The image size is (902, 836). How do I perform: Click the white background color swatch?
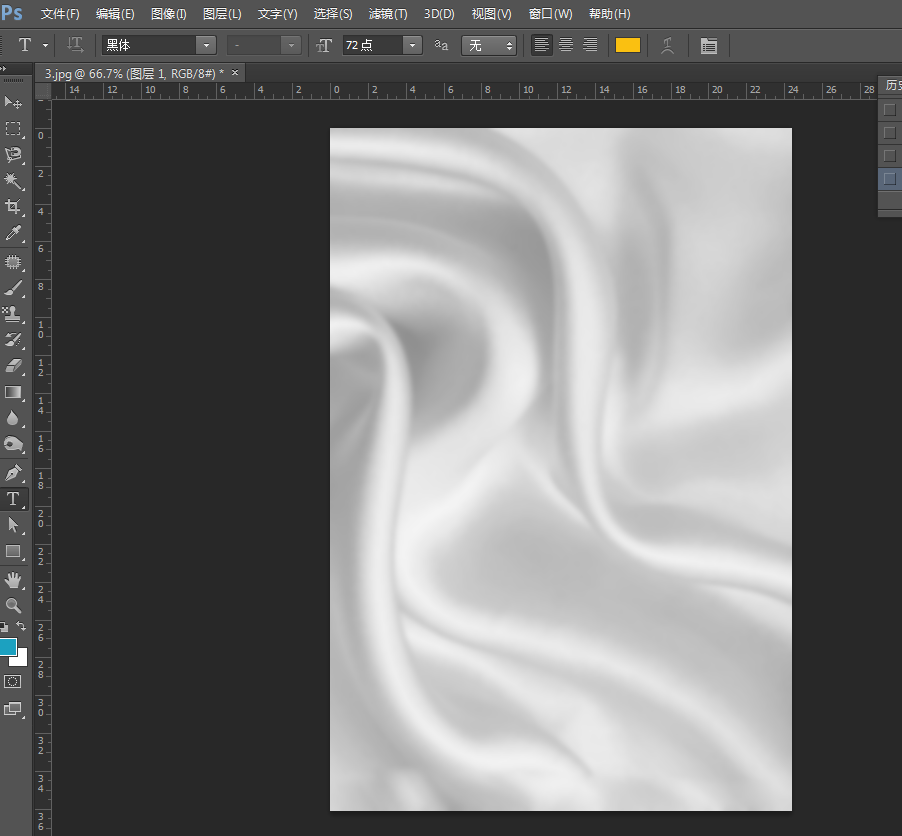point(21,659)
